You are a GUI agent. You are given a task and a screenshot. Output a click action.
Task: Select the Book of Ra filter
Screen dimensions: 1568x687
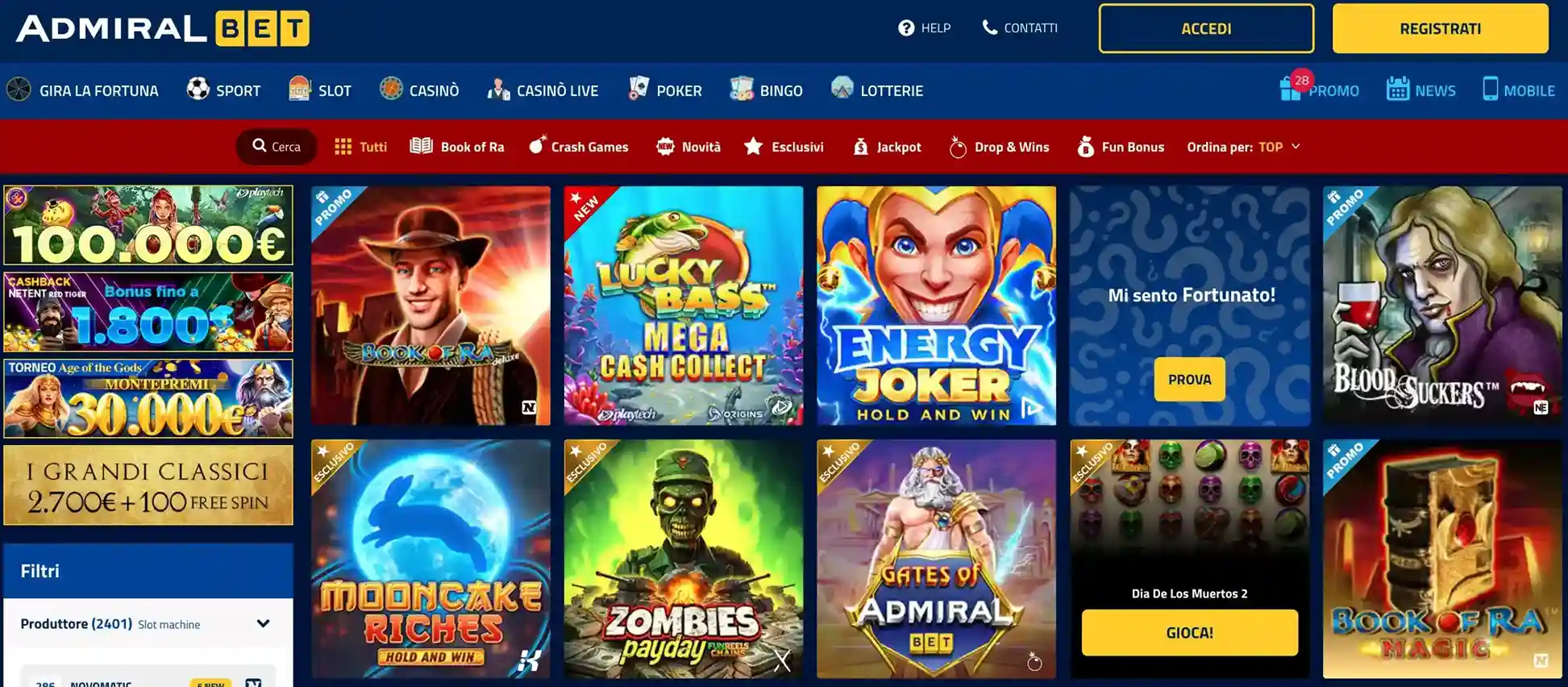pos(457,147)
